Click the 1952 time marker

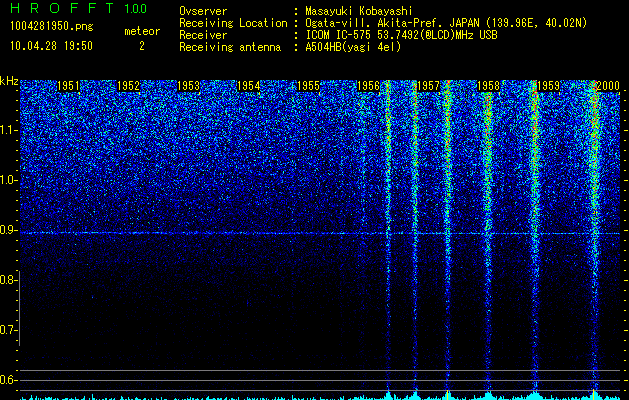pyautogui.click(x=128, y=85)
